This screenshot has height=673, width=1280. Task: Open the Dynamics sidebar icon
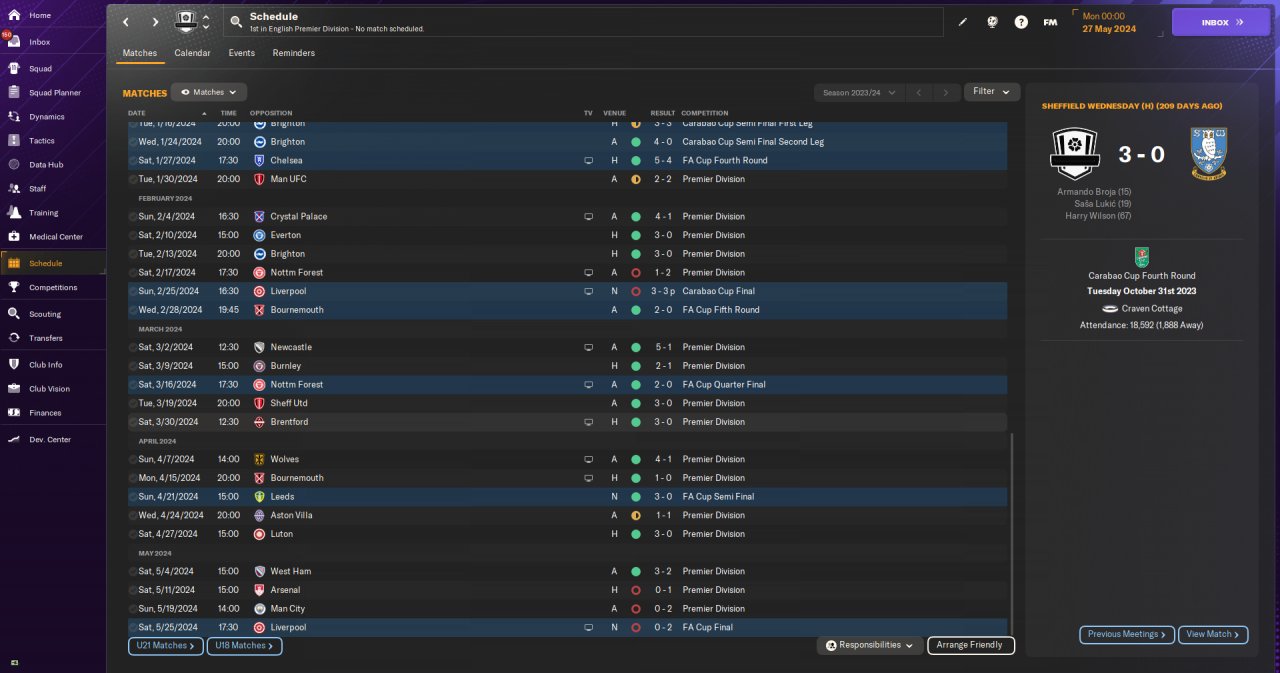(x=14, y=117)
